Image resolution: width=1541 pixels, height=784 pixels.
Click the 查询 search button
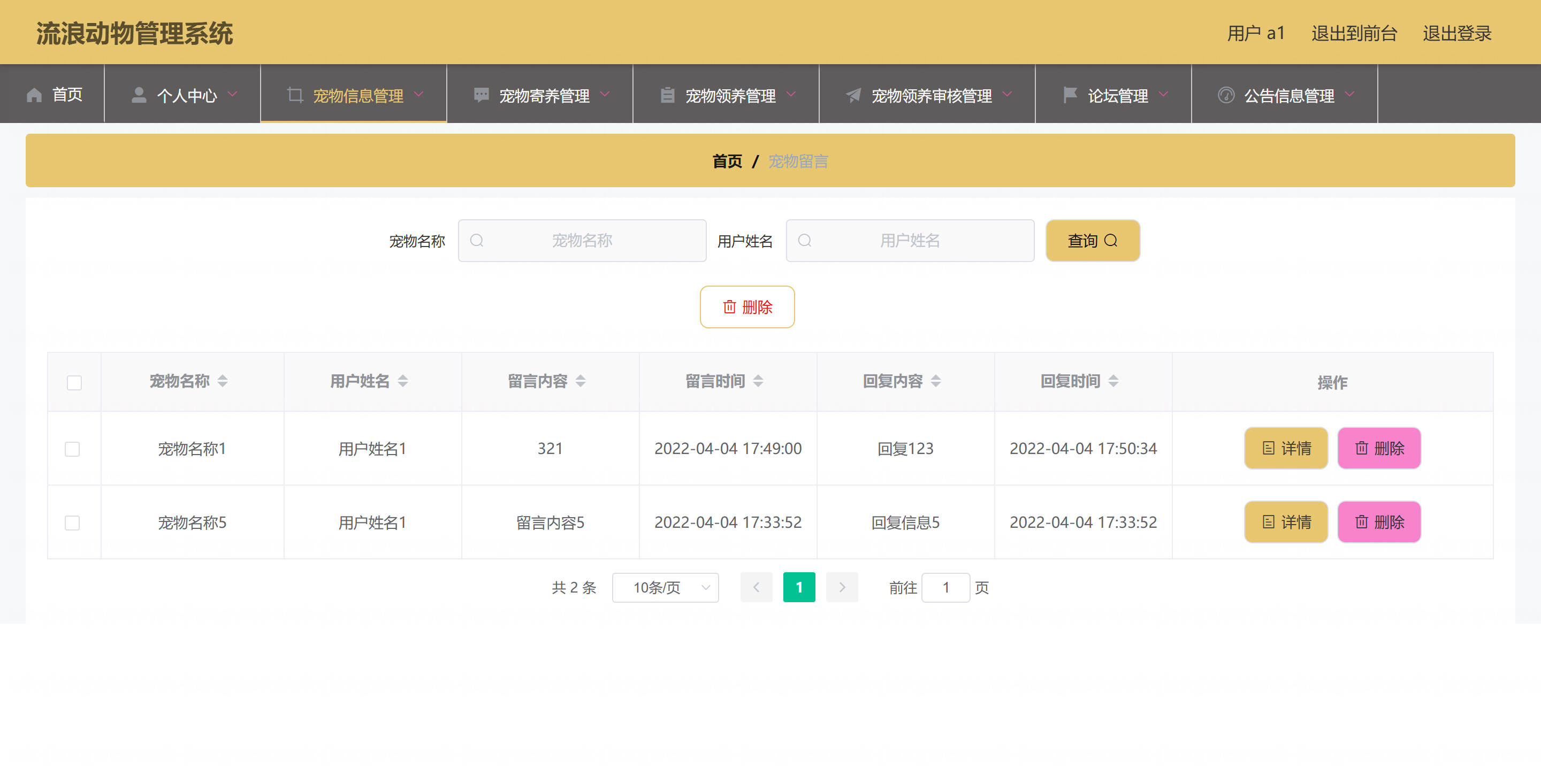1092,241
